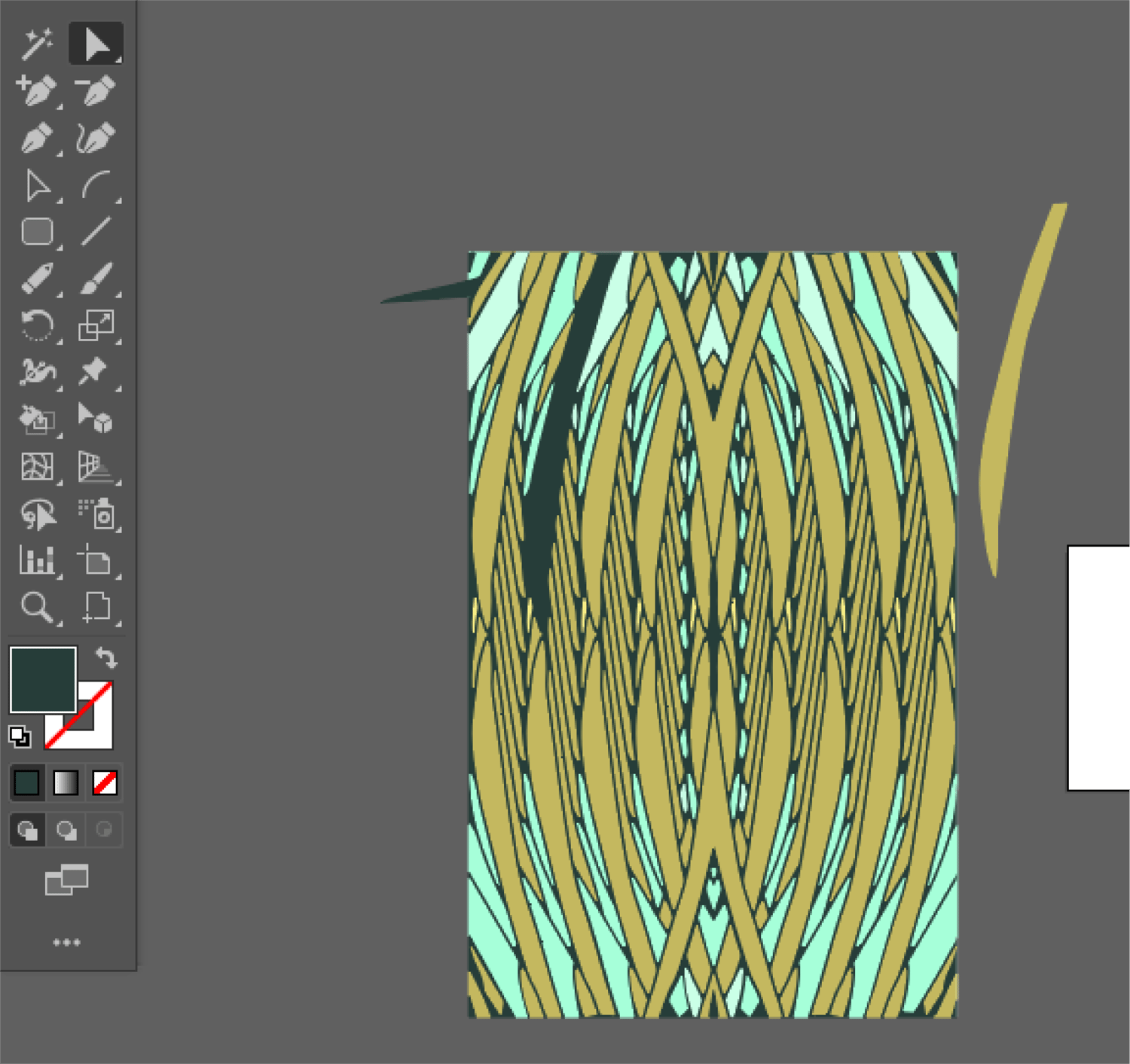Viewport: 1130px width, 1064px height.
Task: Select the Mesh tool
Action: [x=36, y=467]
